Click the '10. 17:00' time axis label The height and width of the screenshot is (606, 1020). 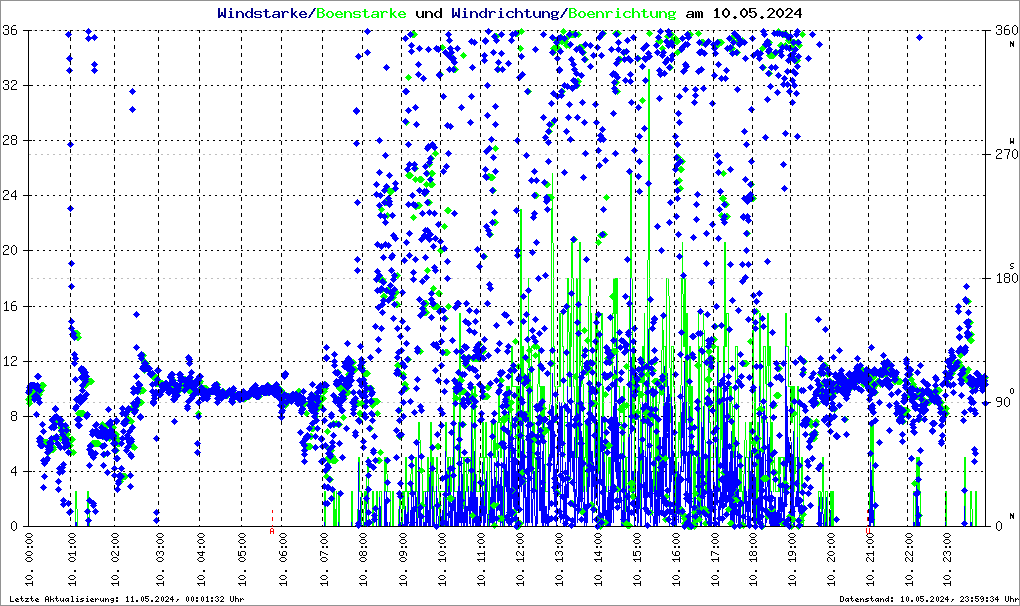[716, 560]
